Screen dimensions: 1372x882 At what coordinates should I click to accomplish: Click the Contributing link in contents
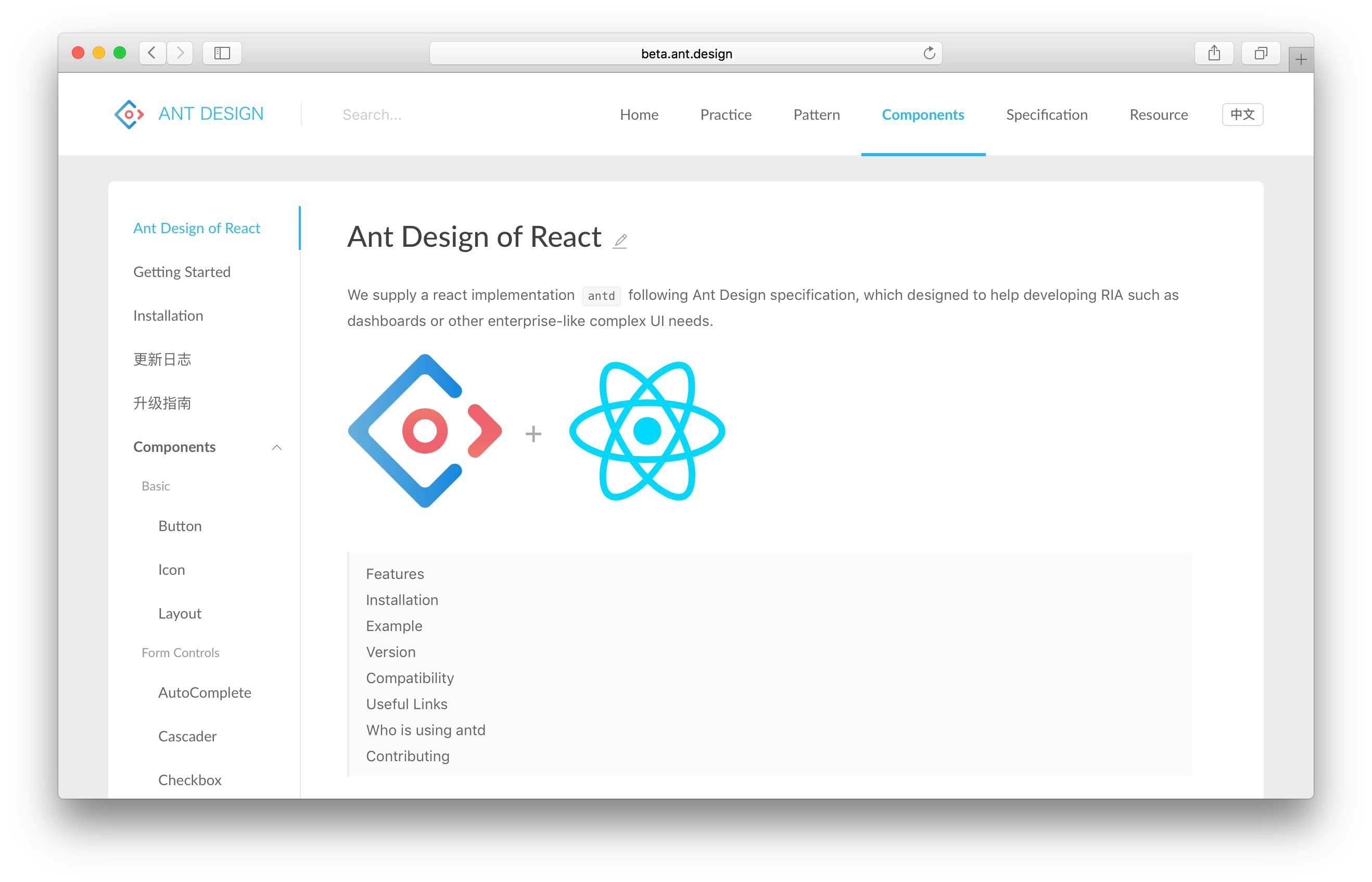click(x=409, y=755)
